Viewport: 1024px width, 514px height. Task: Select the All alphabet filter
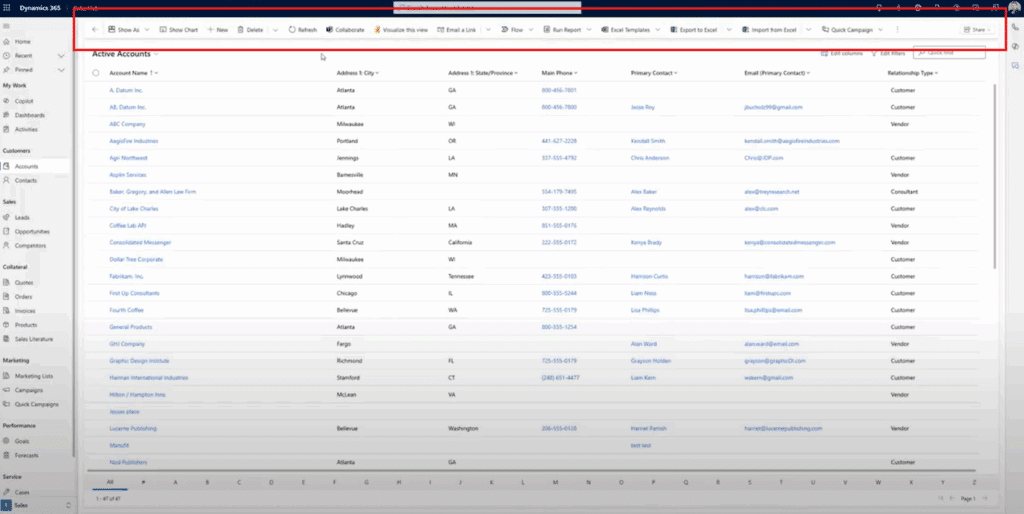(x=110, y=482)
